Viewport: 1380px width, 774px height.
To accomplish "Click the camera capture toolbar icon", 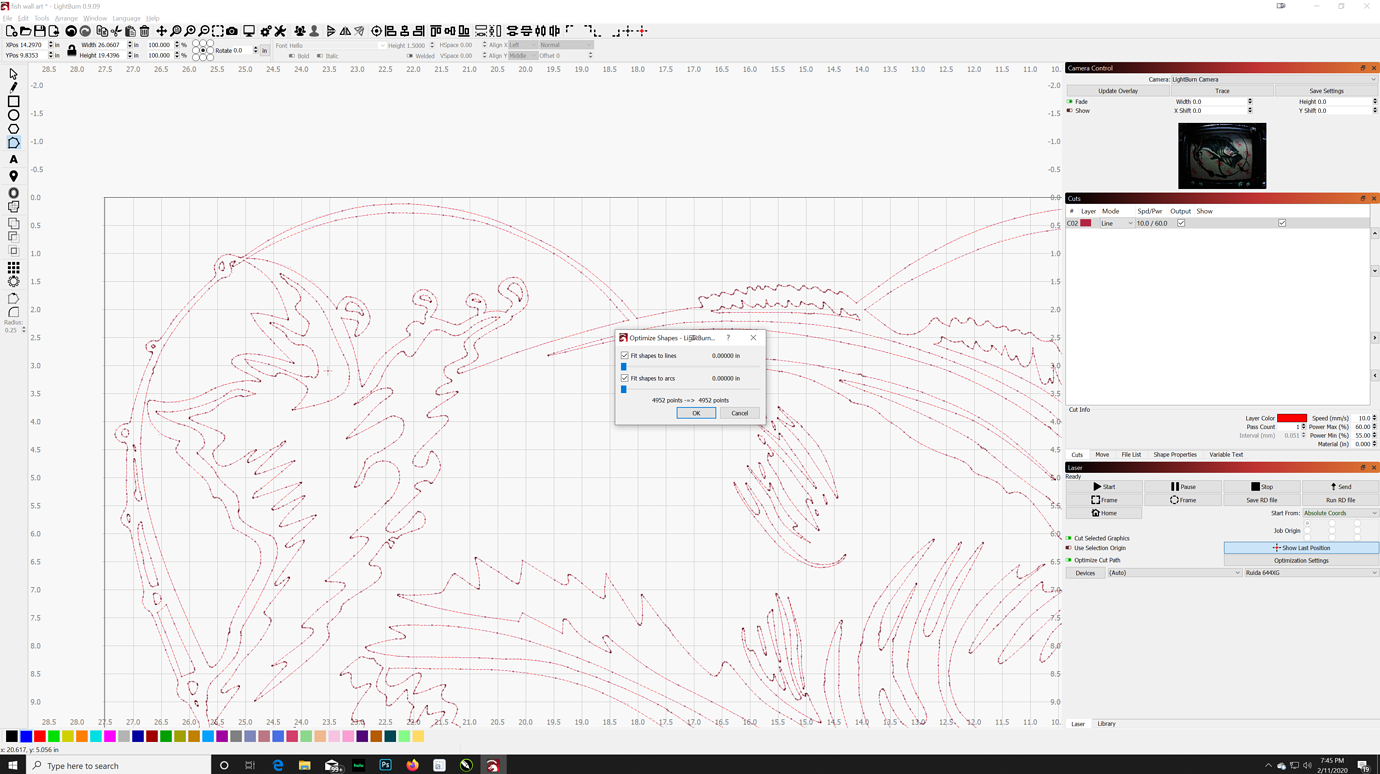I will coord(231,31).
